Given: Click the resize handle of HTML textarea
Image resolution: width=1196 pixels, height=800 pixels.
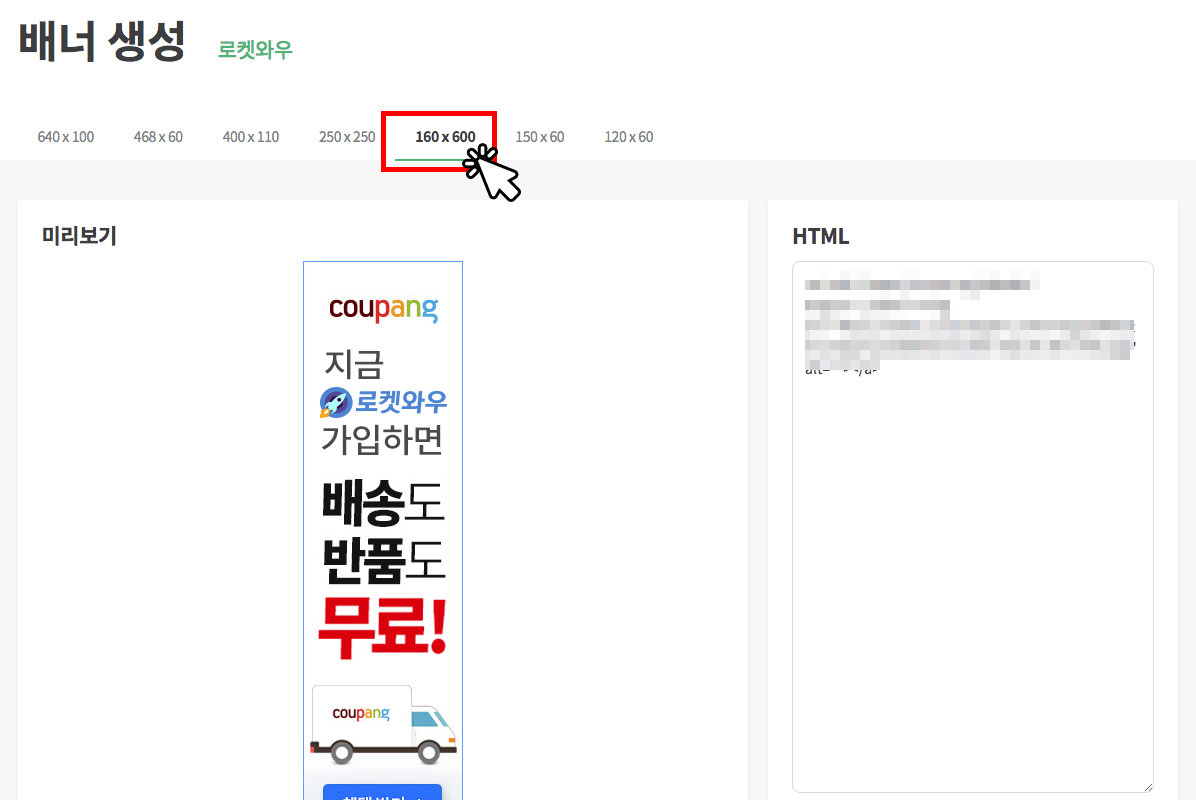Looking at the screenshot, I should point(1148,787).
